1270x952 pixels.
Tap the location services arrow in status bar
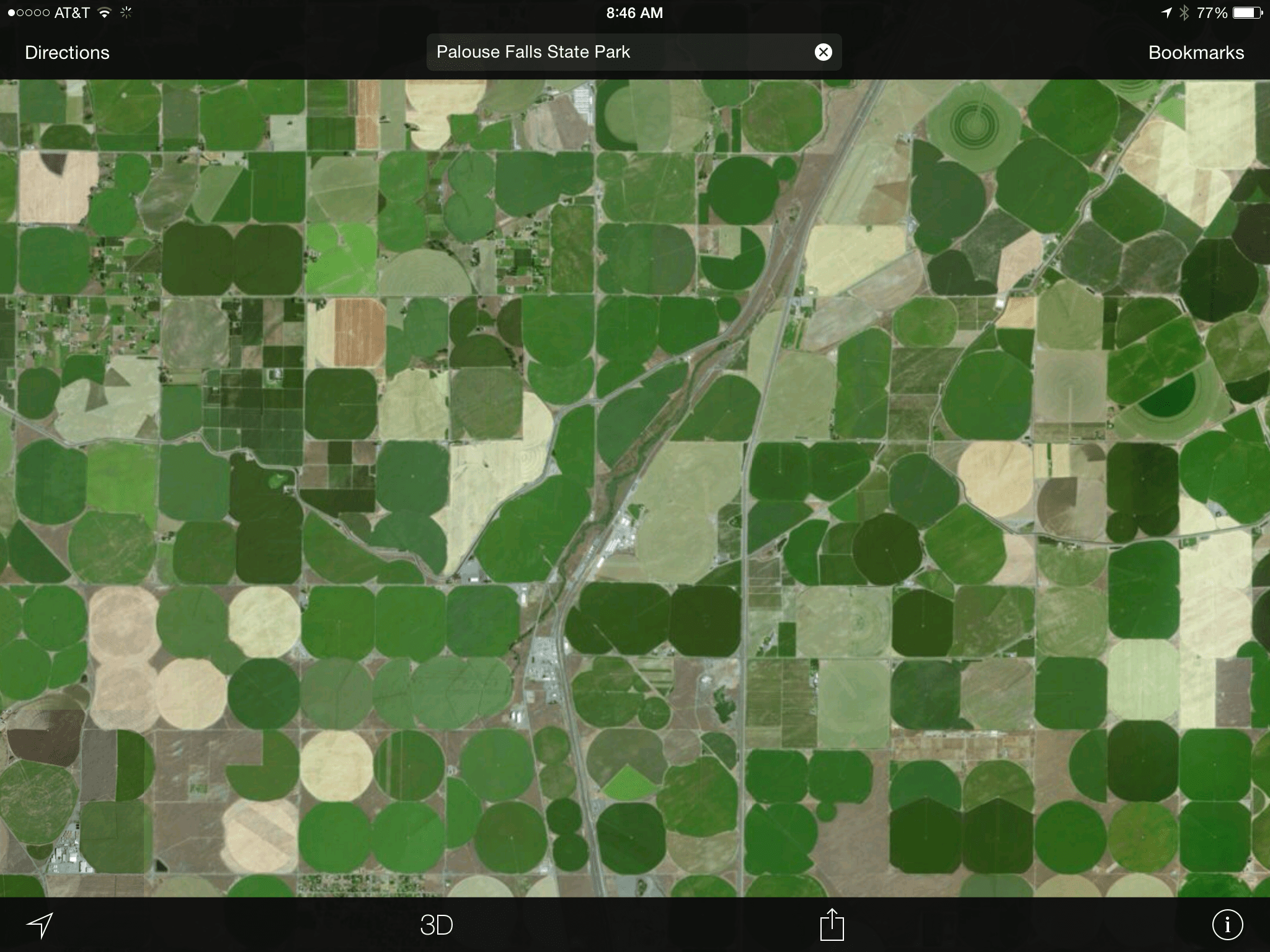[x=1166, y=13]
